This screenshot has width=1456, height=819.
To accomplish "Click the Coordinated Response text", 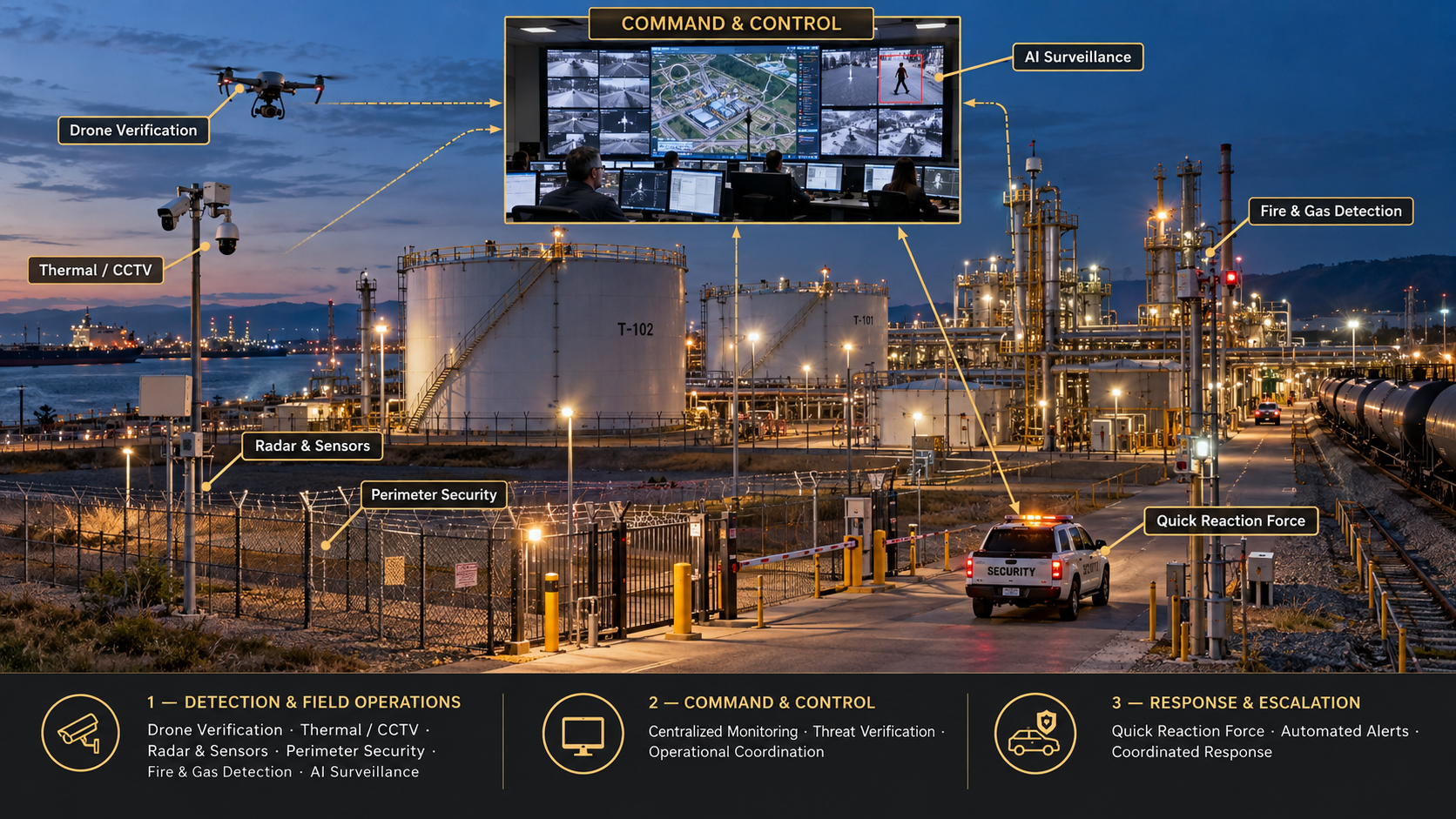I will tap(1191, 752).
